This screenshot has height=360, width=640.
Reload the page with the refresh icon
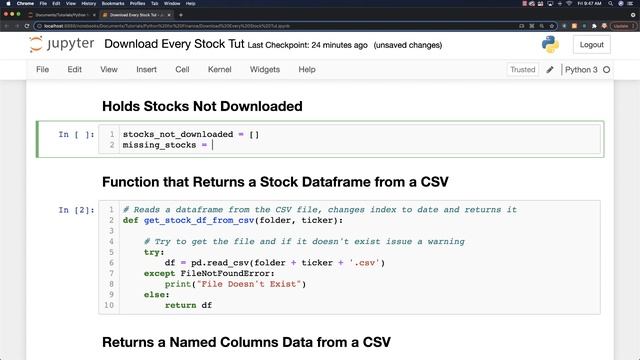point(27,26)
